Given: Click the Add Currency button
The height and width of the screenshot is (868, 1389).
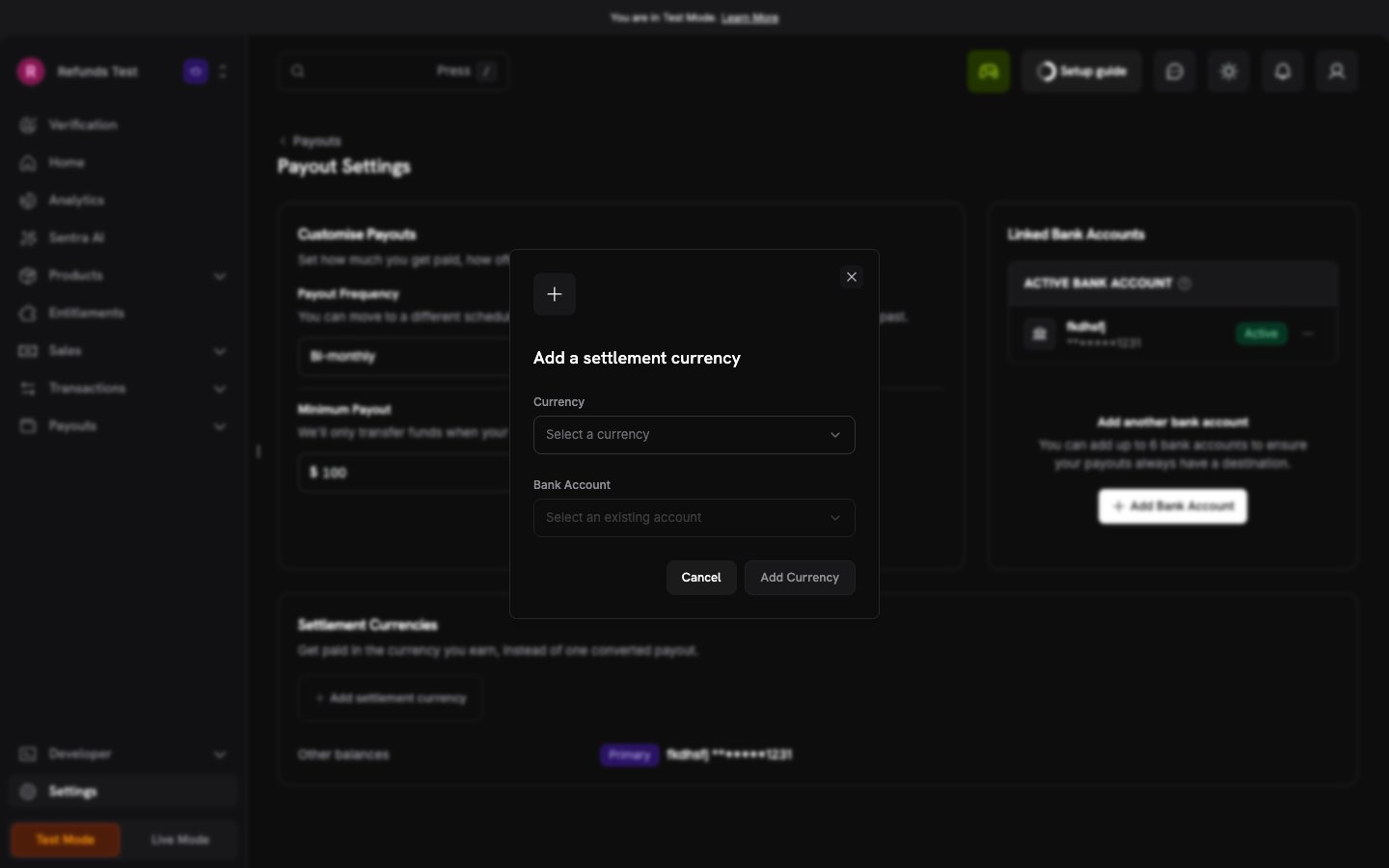Looking at the screenshot, I should click(x=800, y=578).
